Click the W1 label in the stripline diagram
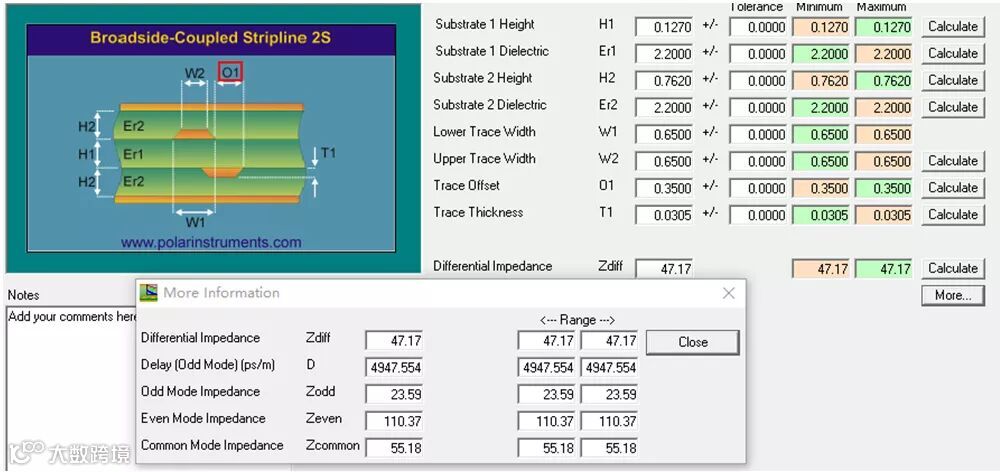 pyautogui.click(x=195, y=223)
